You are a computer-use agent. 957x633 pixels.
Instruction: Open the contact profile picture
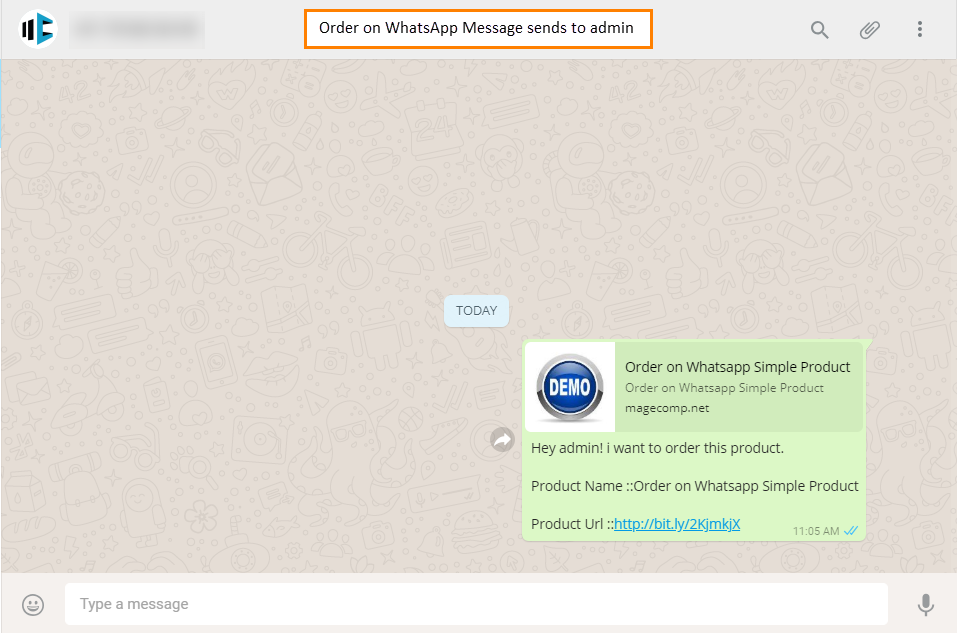pos(38,29)
